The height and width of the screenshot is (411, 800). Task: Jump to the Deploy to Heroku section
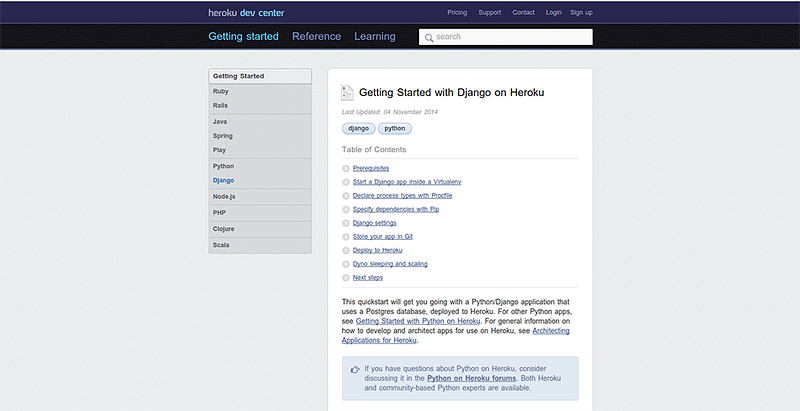click(x=378, y=250)
